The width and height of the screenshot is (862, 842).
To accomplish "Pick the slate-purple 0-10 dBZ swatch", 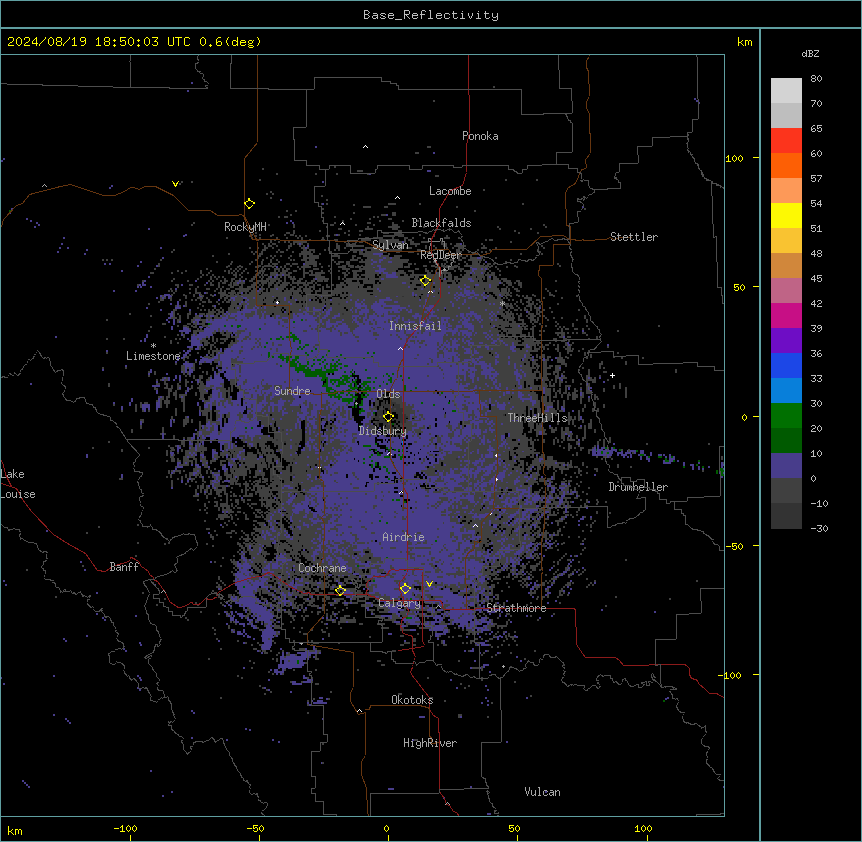I will 786,466.
